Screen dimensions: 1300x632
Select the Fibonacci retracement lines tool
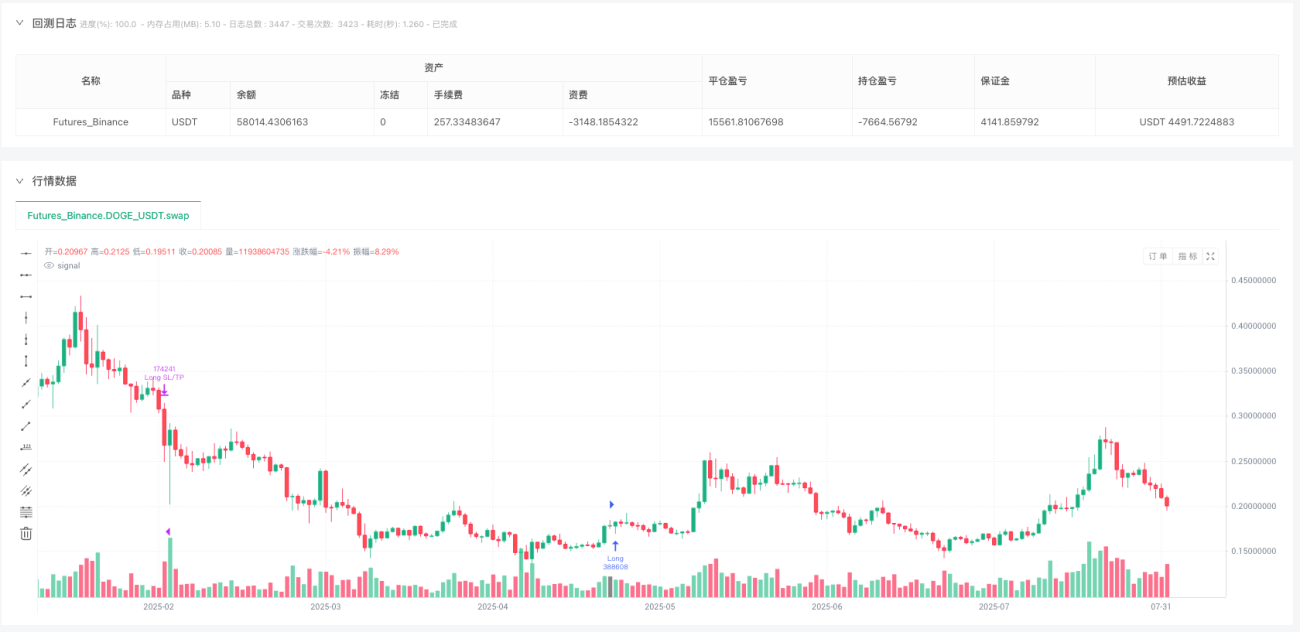tap(27, 512)
